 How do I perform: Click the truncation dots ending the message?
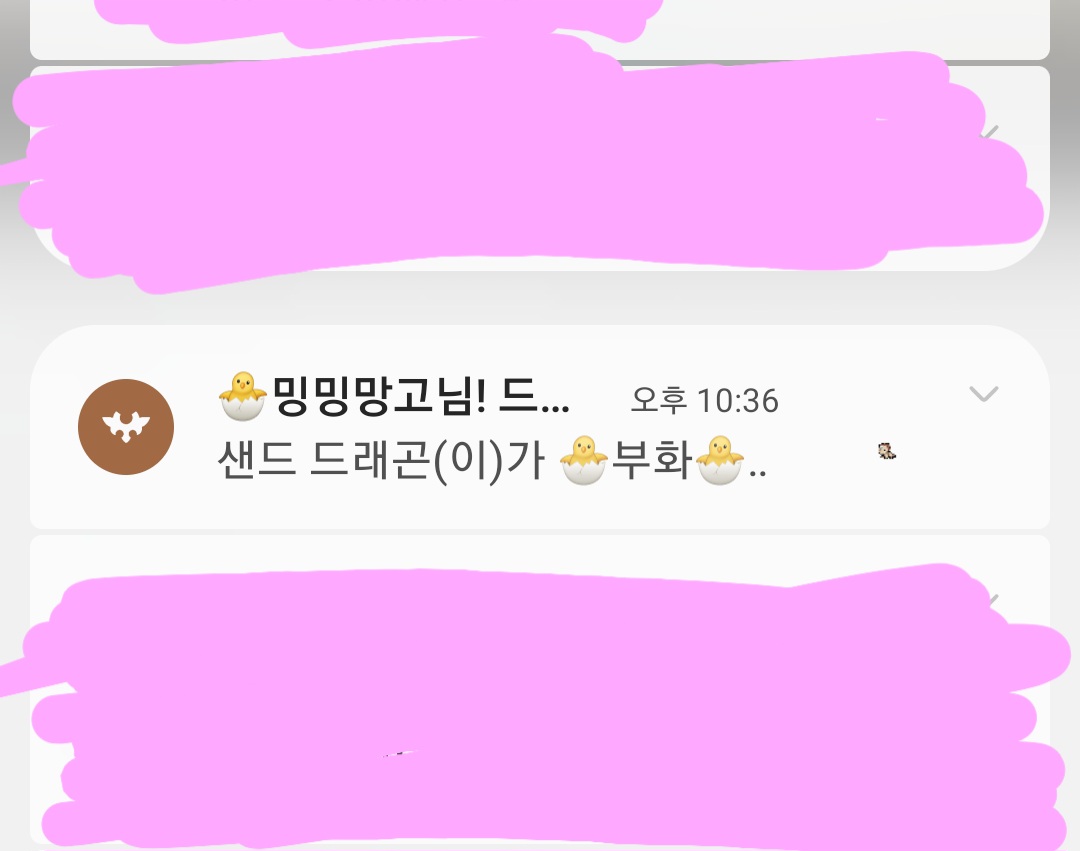[x=757, y=473]
